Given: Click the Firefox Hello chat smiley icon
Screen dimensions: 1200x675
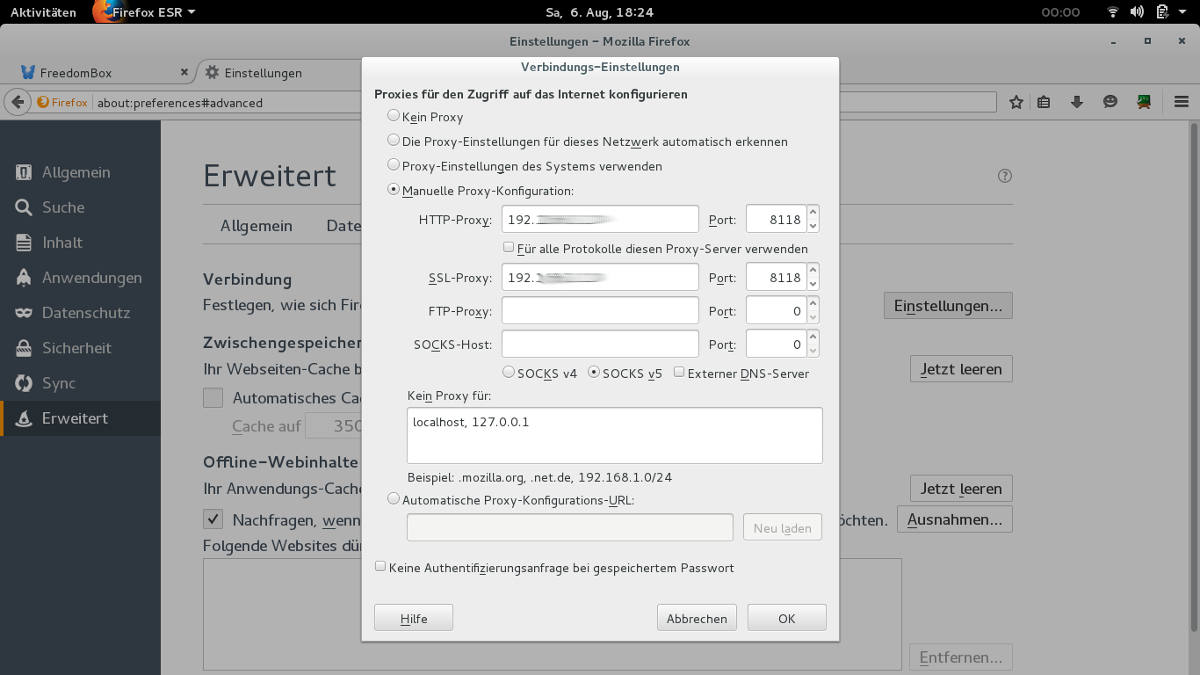Looking at the screenshot, I should 1110,102.
